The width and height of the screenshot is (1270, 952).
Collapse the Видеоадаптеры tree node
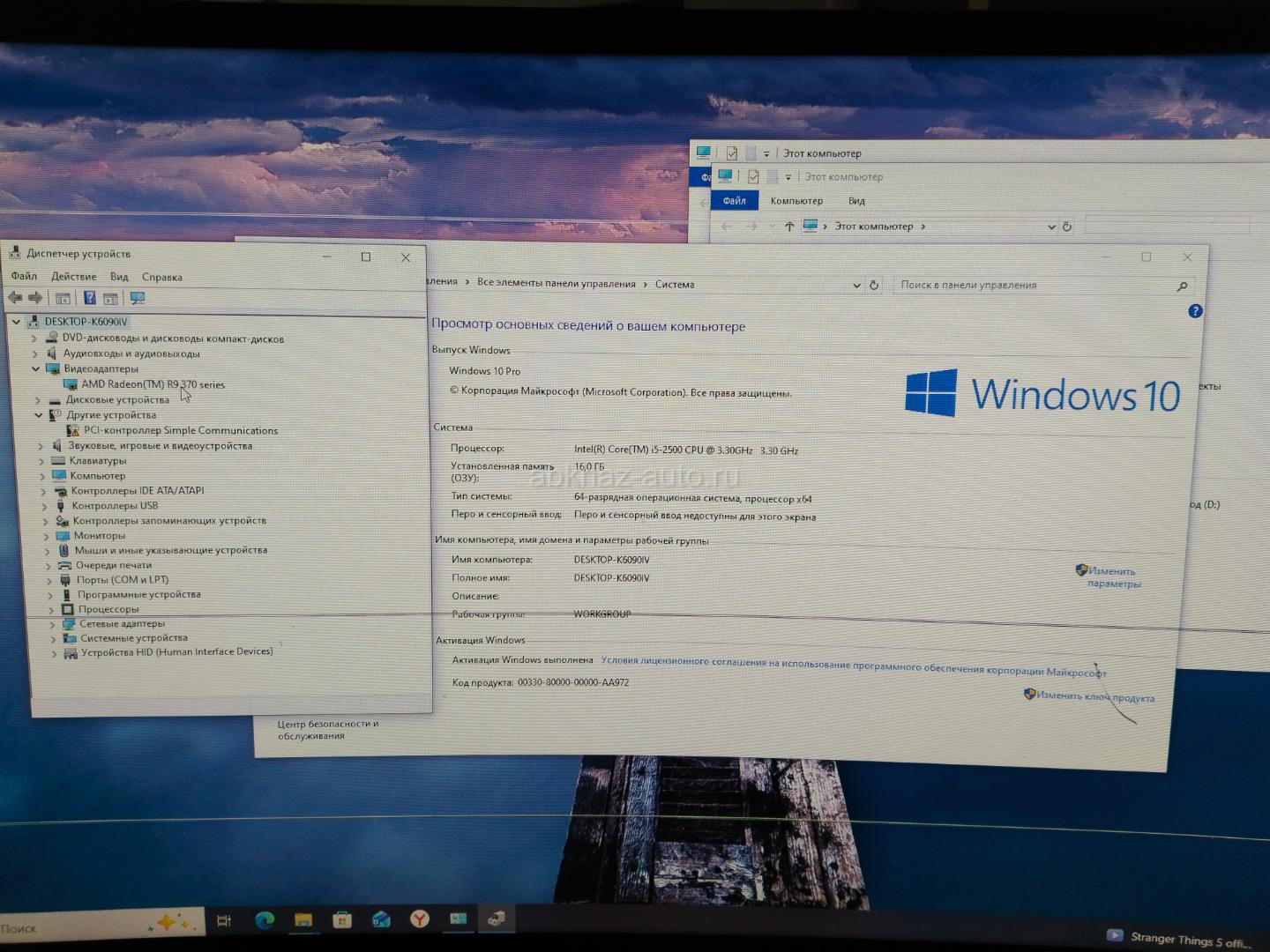[x=36, y=368]
